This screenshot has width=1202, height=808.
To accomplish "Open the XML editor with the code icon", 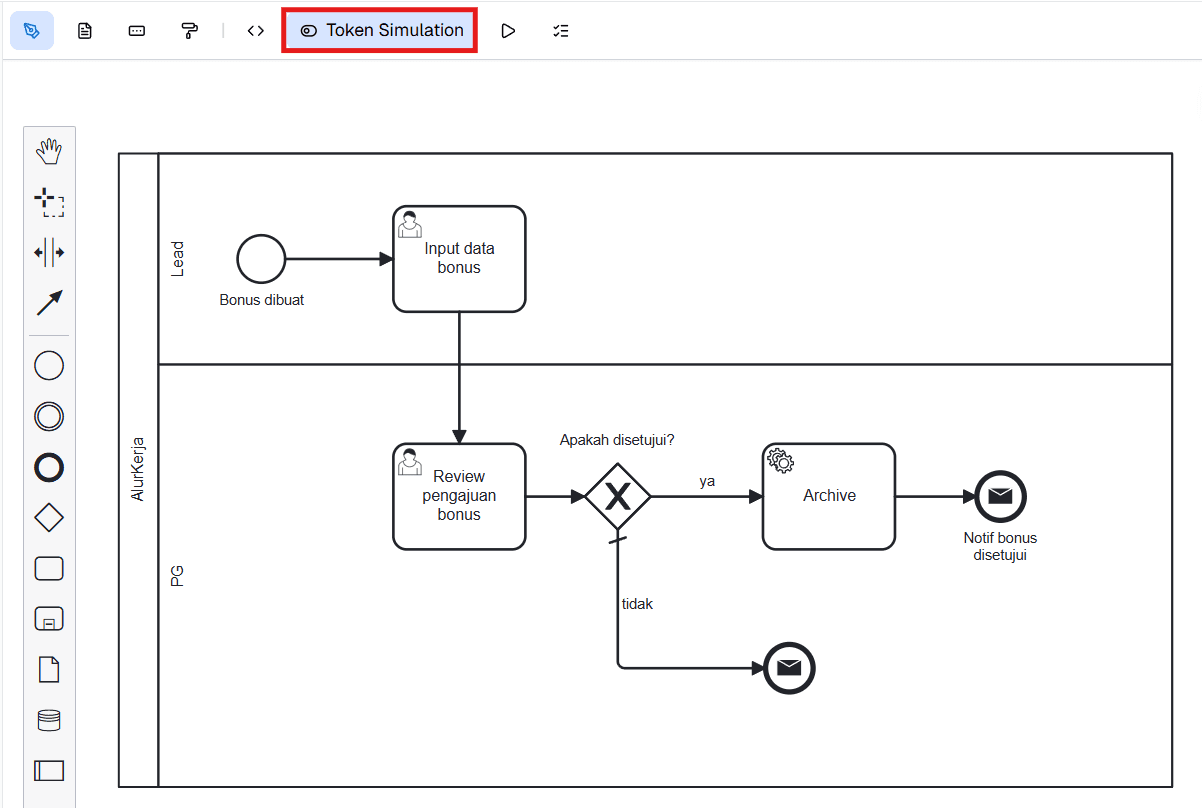I will point(255,30).
